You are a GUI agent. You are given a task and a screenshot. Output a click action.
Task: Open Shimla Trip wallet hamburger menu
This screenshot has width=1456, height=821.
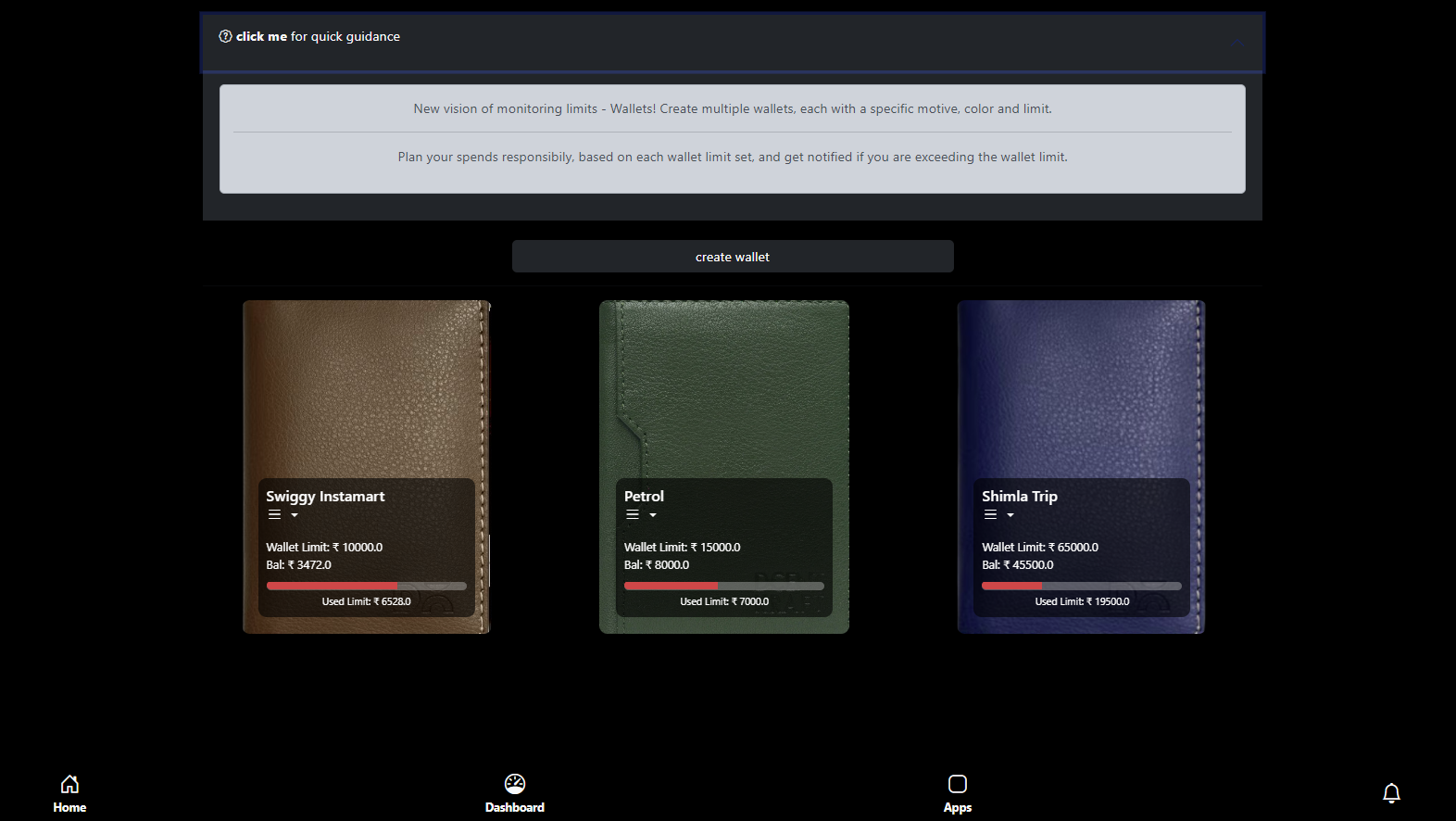990,515
